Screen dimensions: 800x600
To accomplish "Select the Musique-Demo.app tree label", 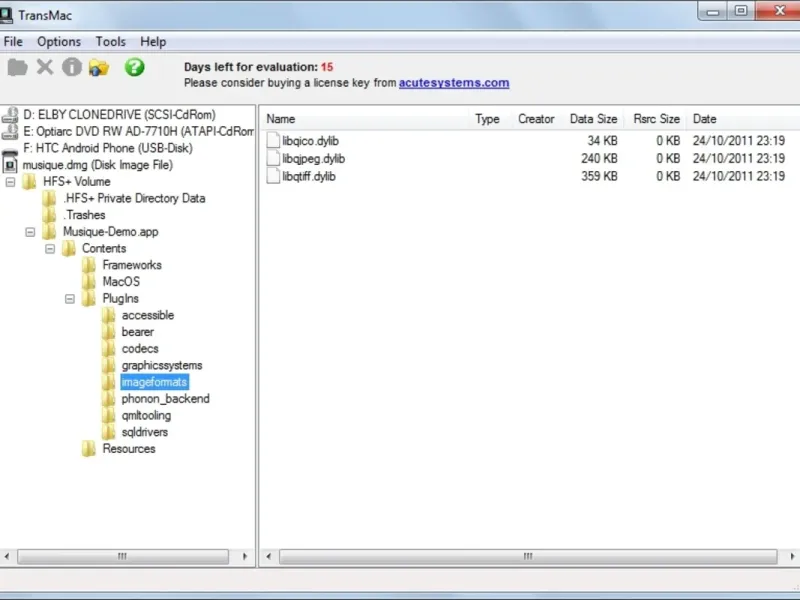I will click(111, 232).
